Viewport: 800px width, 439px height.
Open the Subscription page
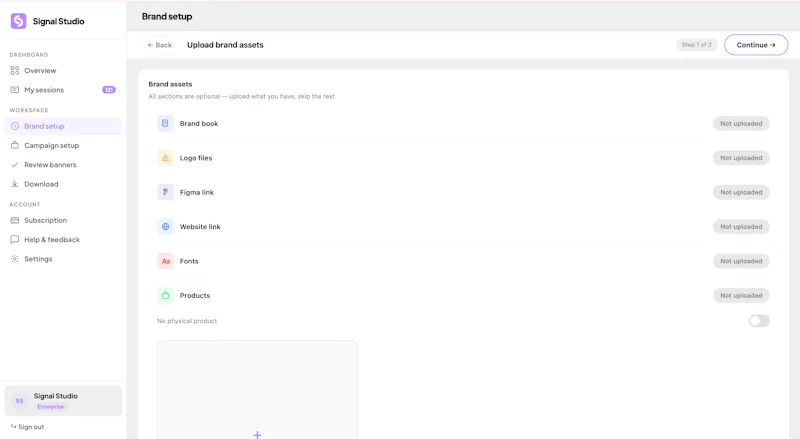coord(63,221)
